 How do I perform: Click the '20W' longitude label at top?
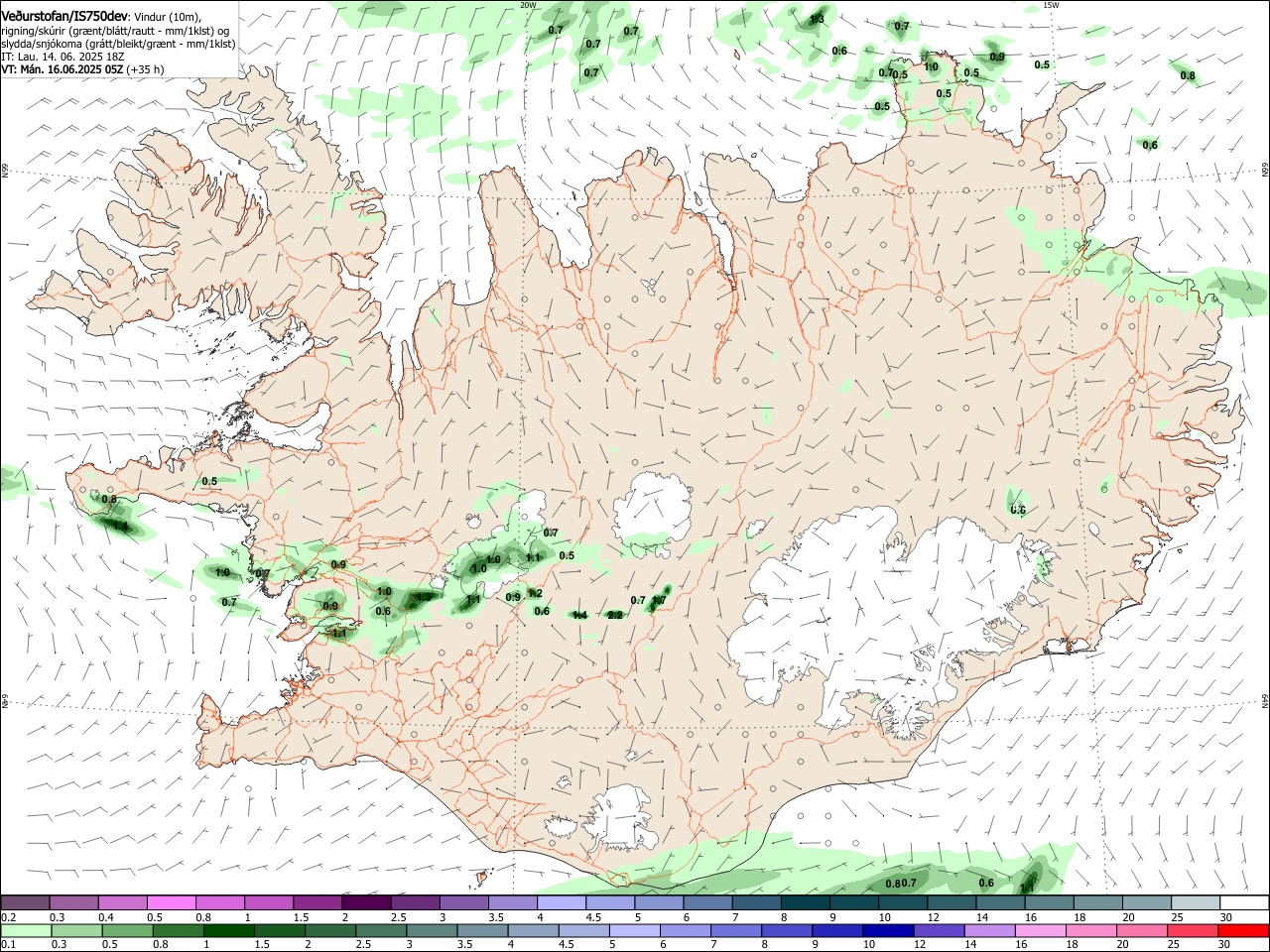(528, 5)
